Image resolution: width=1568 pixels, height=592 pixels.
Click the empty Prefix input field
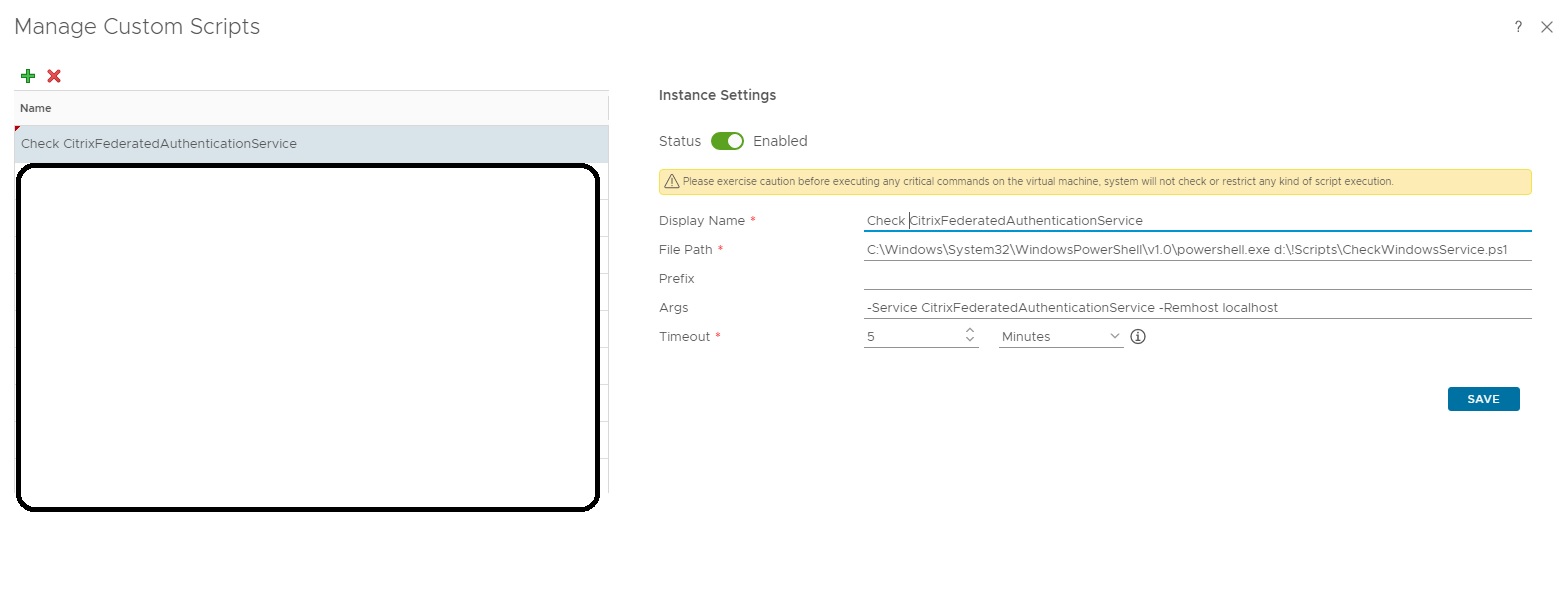1196,279
